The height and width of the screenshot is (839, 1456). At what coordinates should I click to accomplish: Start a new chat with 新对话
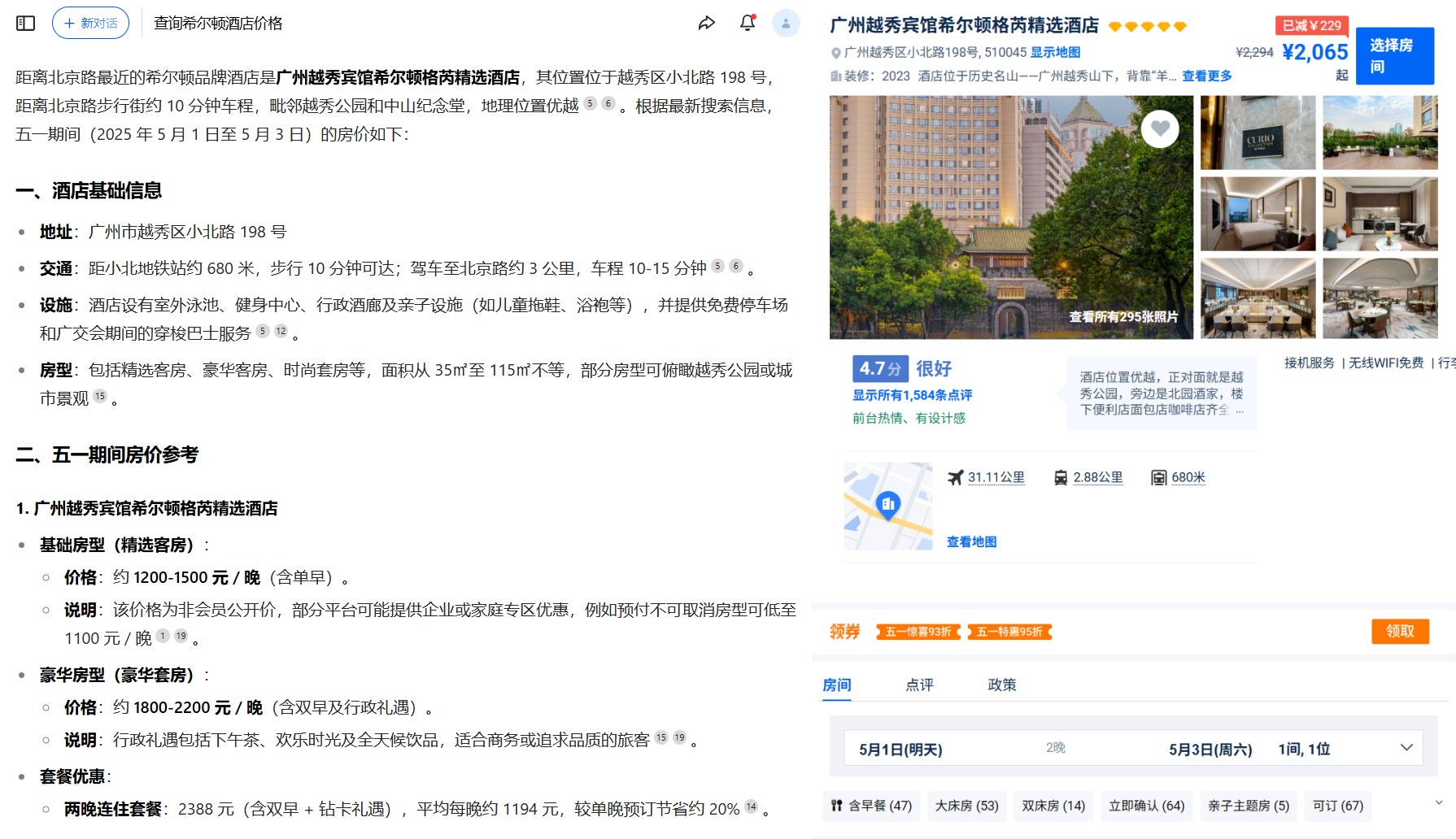90,24
